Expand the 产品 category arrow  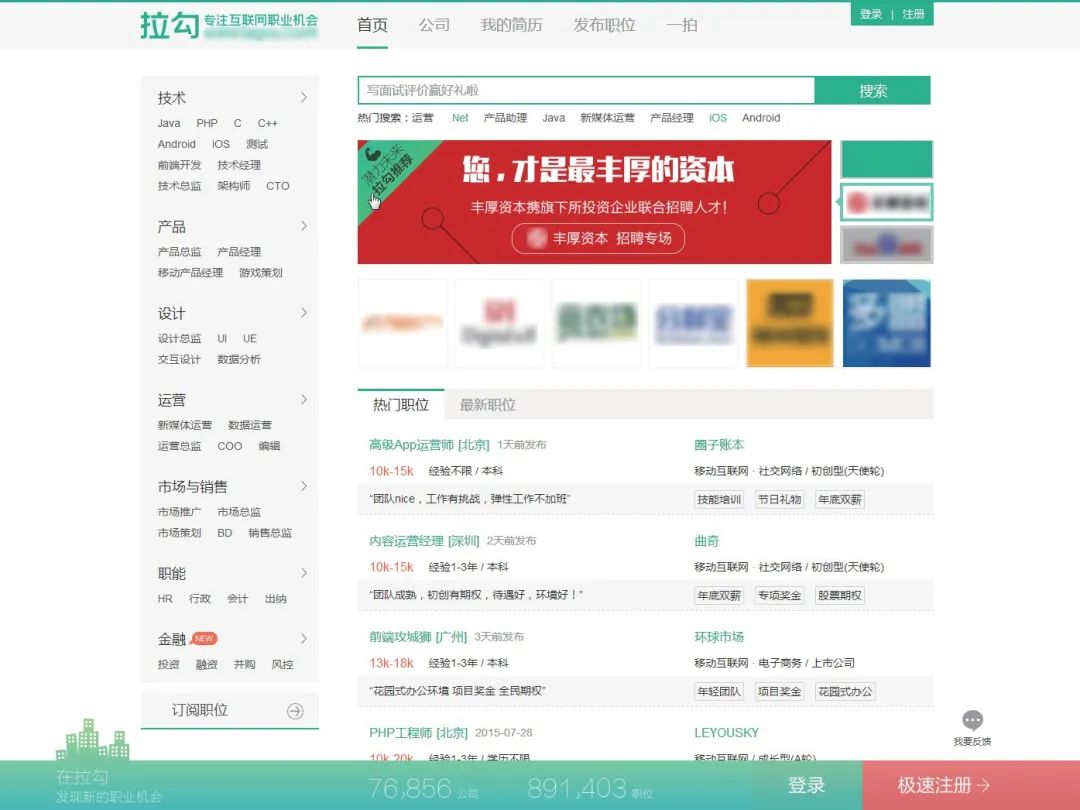(304, 226)
